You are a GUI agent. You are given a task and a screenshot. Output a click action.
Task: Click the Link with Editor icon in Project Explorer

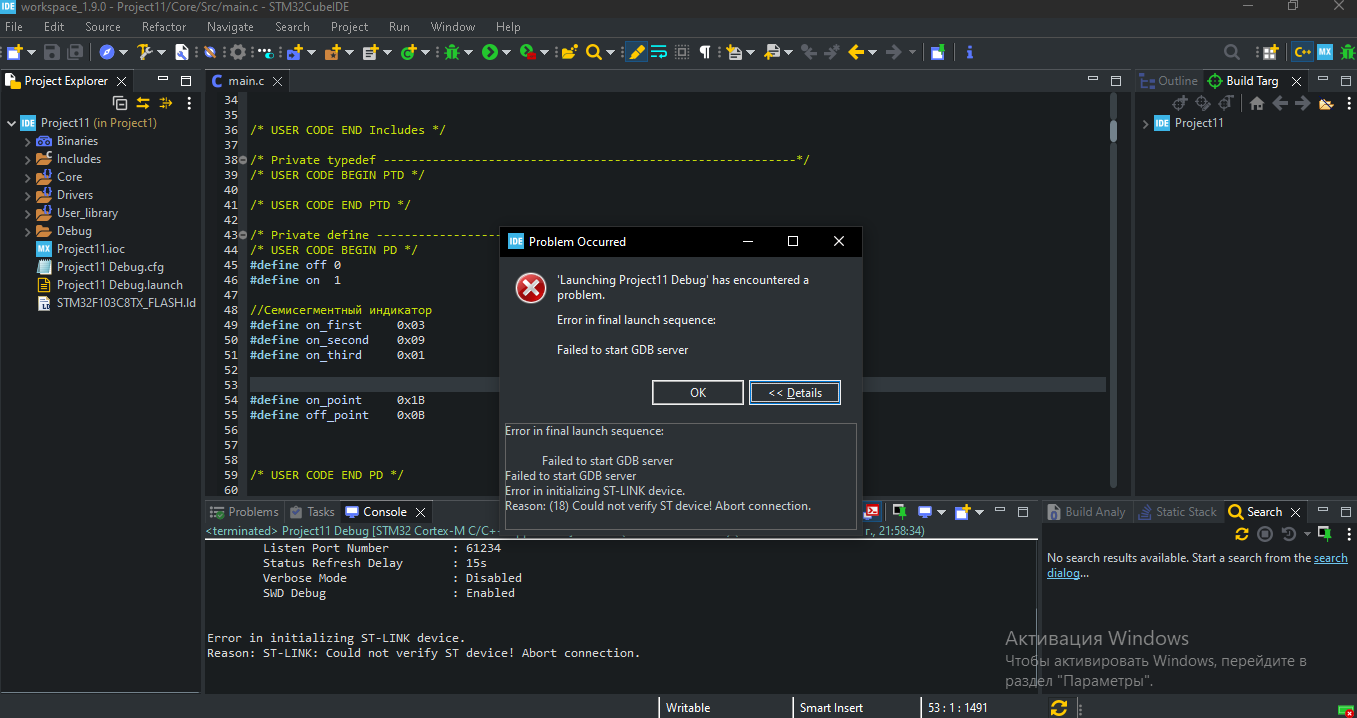[x=143, y=103]
